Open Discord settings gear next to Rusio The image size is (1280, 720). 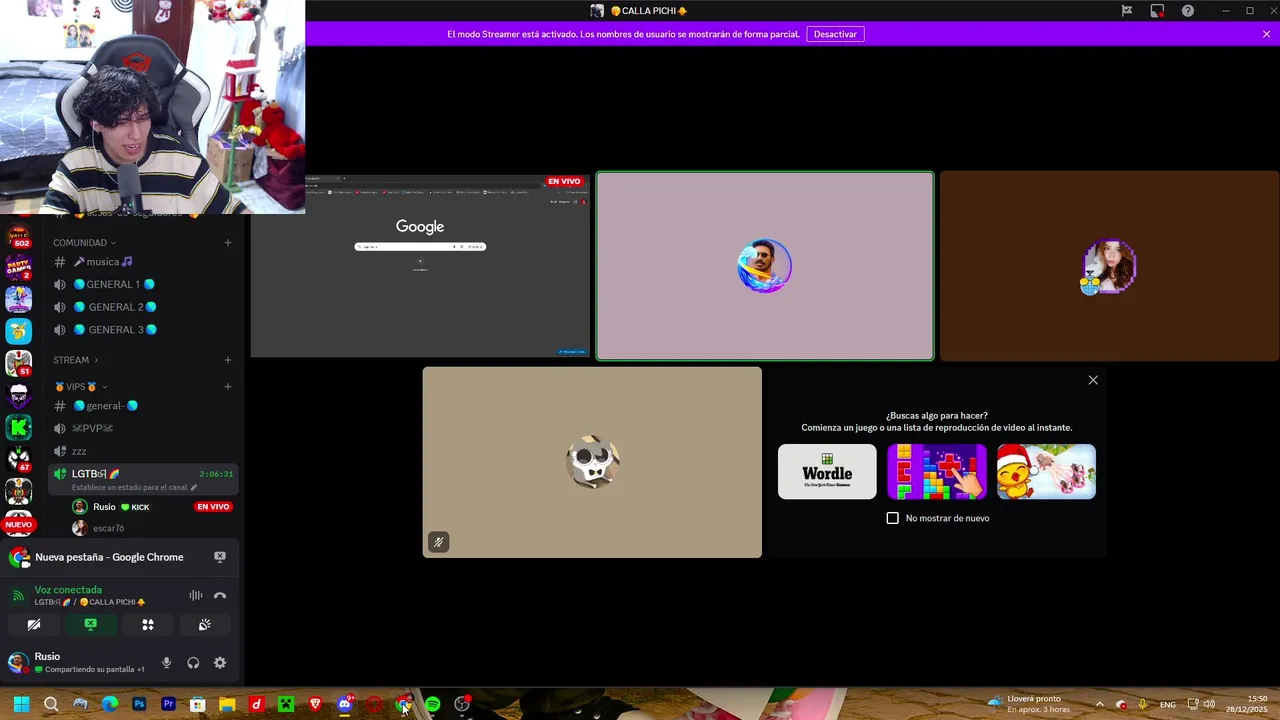coord(220,663)
